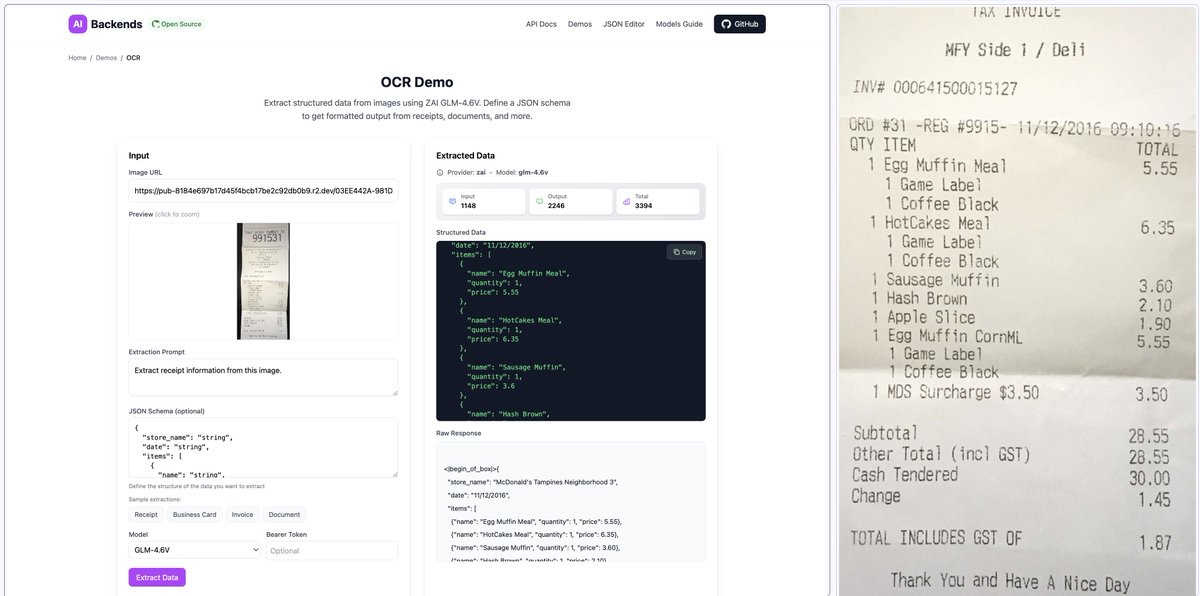
Task: Click the Raw Response label
Action: pos(458,433)
